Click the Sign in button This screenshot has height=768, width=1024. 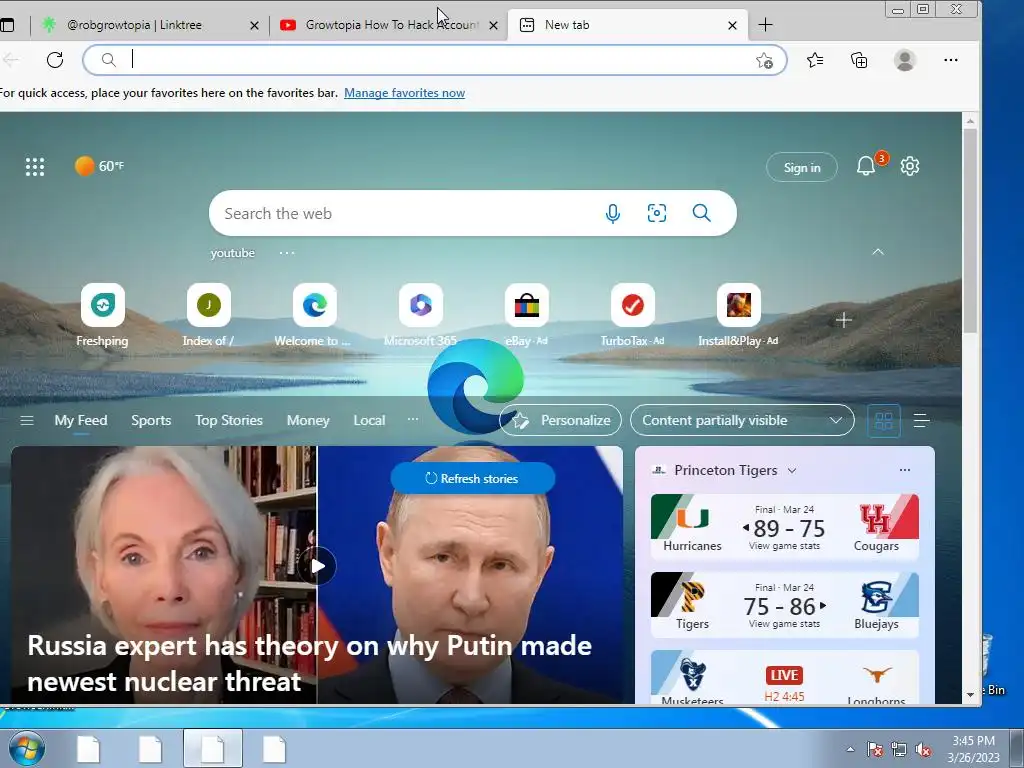(x=802, y=167)
